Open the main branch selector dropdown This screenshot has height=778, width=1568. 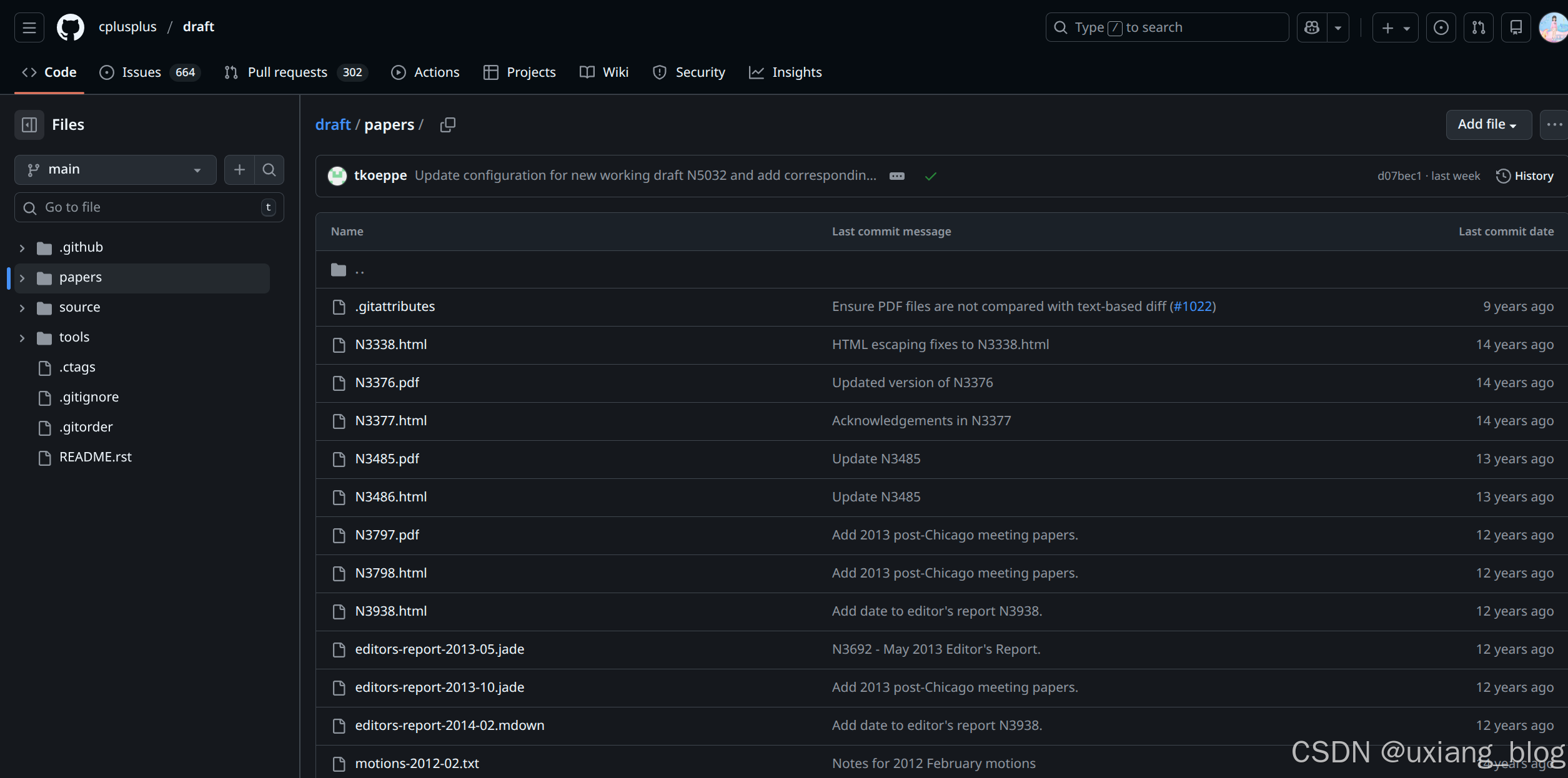[115, 170]
